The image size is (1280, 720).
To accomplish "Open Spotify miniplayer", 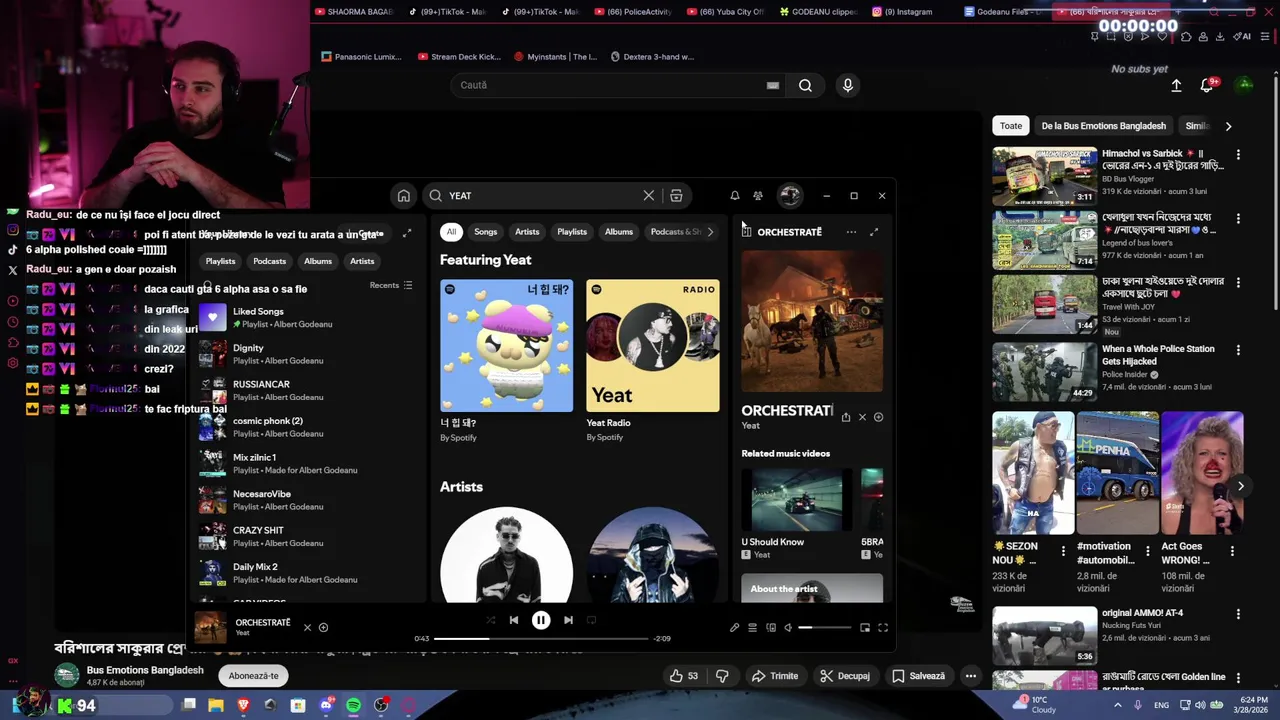I will [x=865, y=627].
